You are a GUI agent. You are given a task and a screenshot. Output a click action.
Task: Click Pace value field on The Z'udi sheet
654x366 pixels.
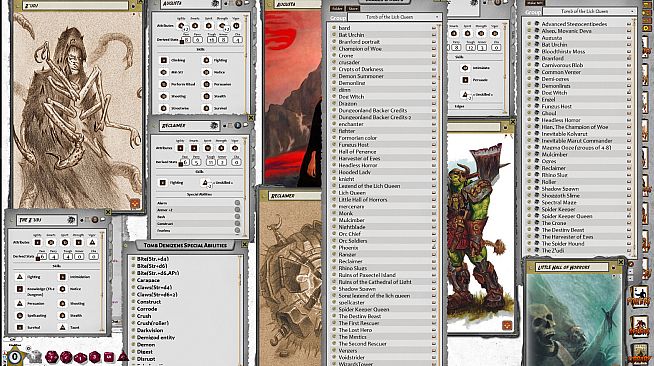click(x=42, y=257)
